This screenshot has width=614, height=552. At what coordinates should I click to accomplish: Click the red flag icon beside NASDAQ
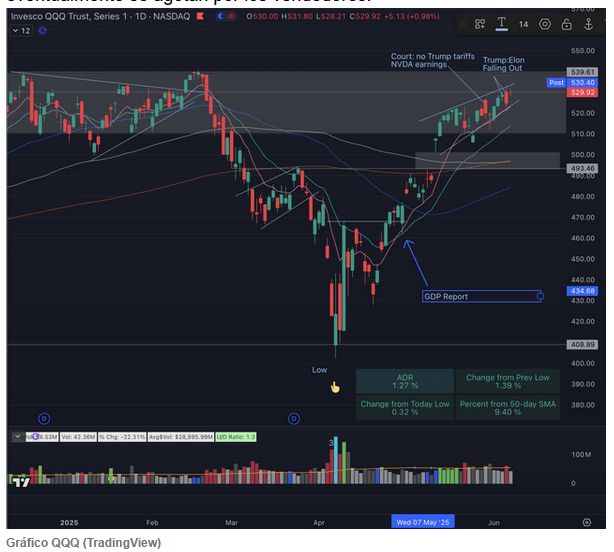tap(200, 16)
